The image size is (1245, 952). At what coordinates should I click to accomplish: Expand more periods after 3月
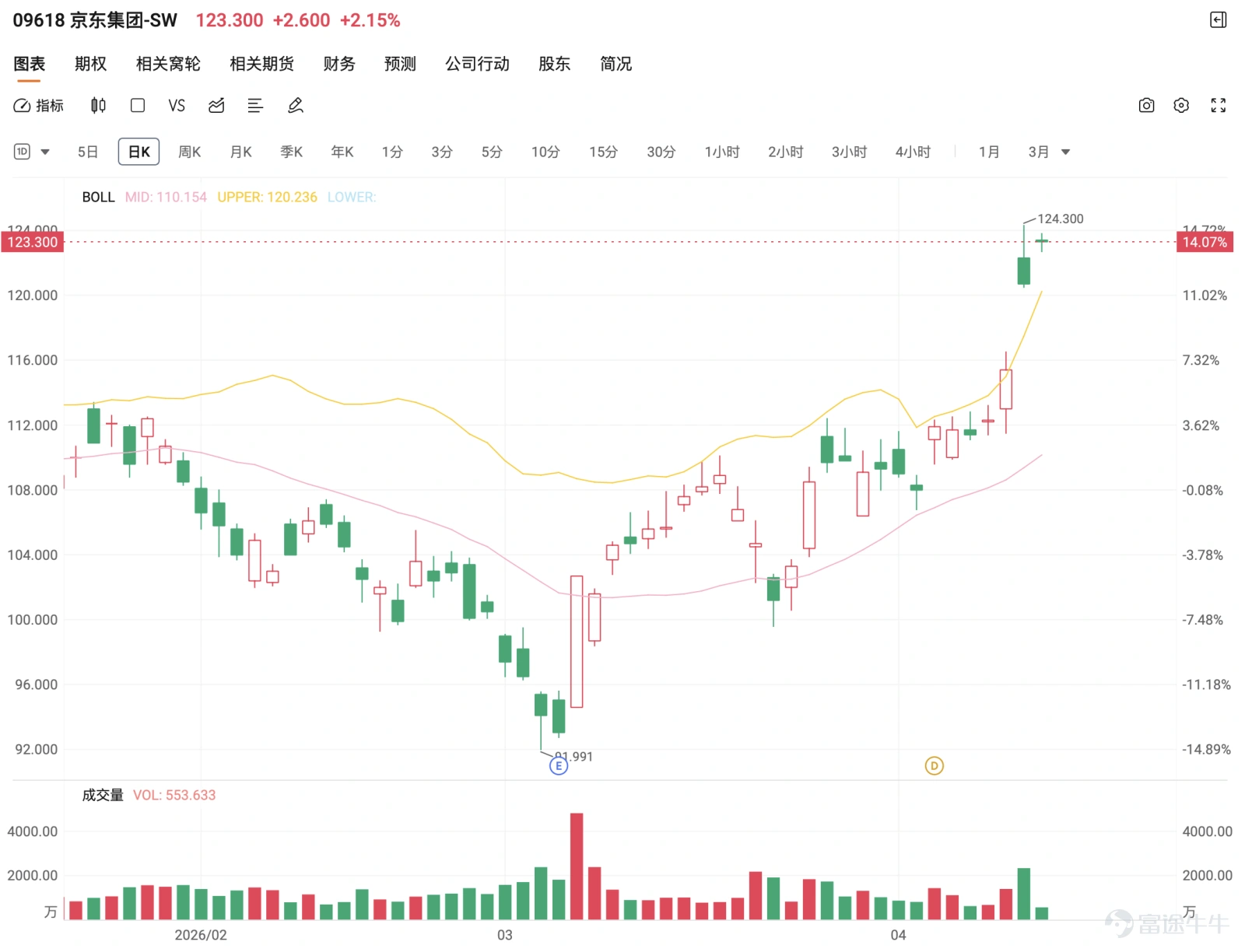[x=1066, y=152]
